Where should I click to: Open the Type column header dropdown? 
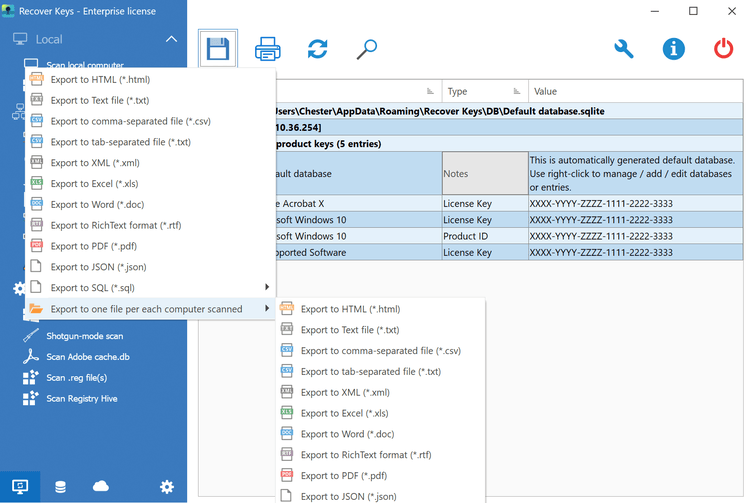(516, 92)
